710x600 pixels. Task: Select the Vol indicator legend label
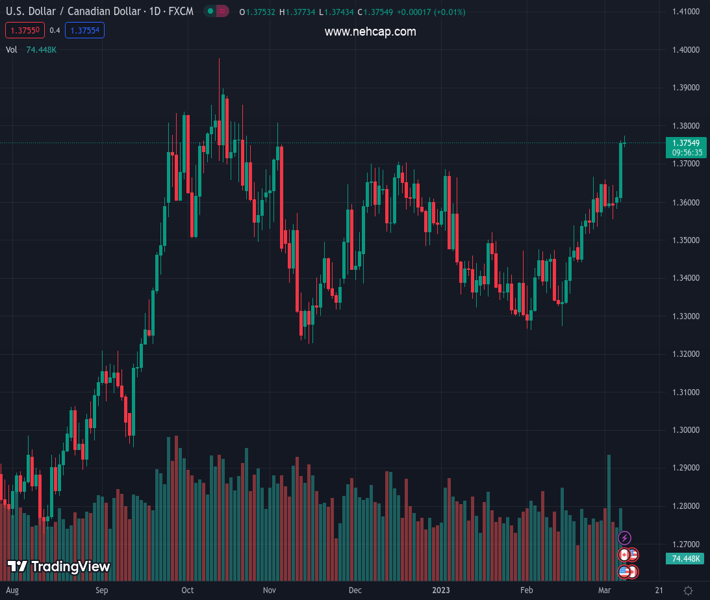coord(11,50)
